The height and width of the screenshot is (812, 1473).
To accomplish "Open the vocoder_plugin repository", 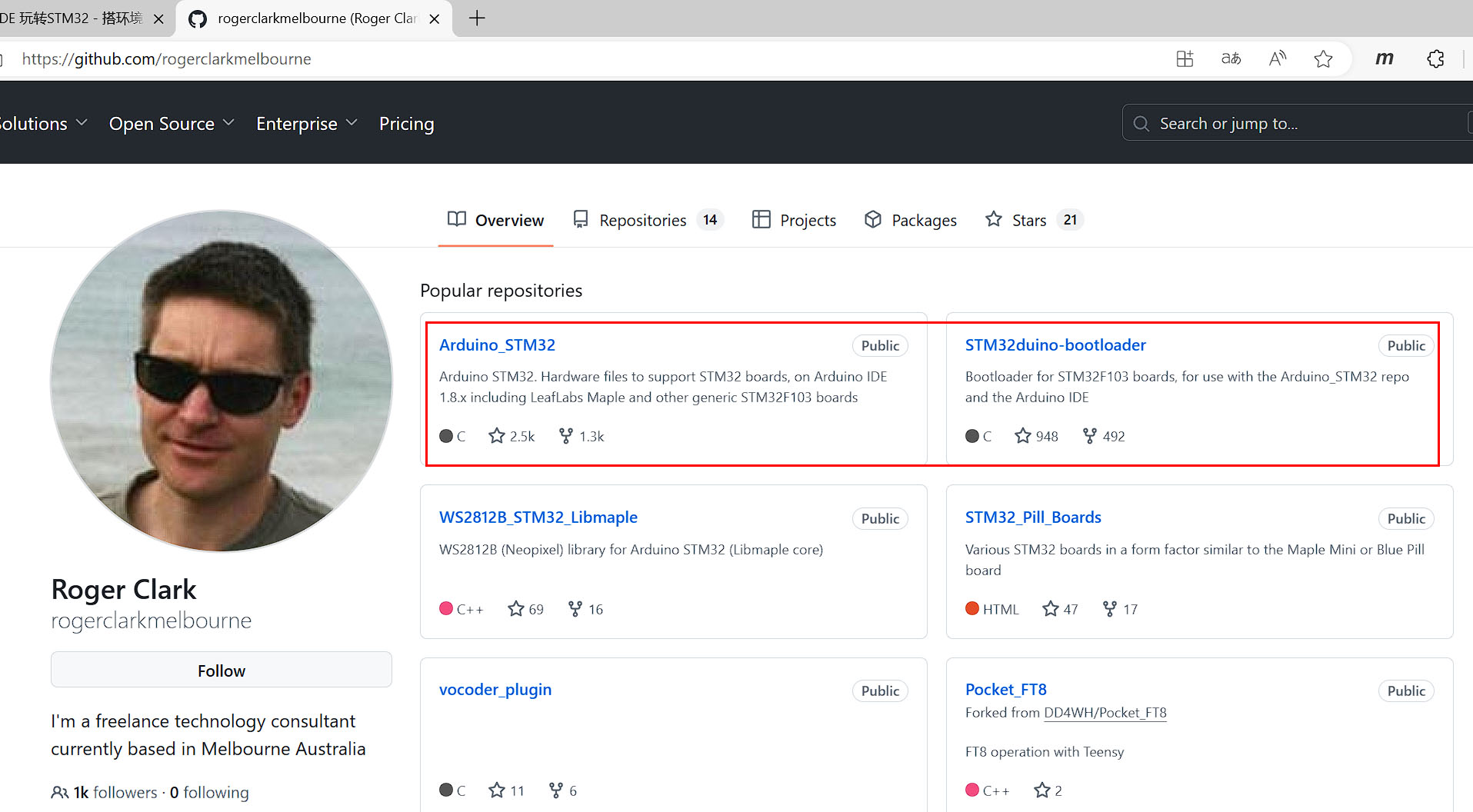I will tap(495, 690).
